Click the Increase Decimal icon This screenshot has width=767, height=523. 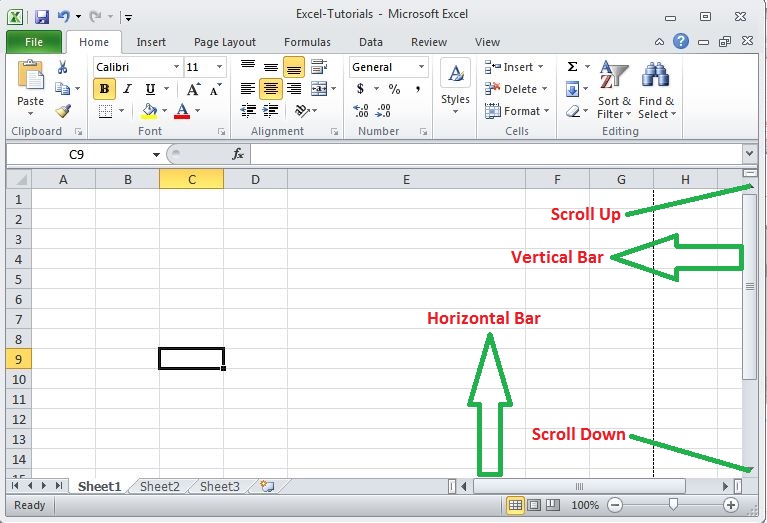[361, 111]
